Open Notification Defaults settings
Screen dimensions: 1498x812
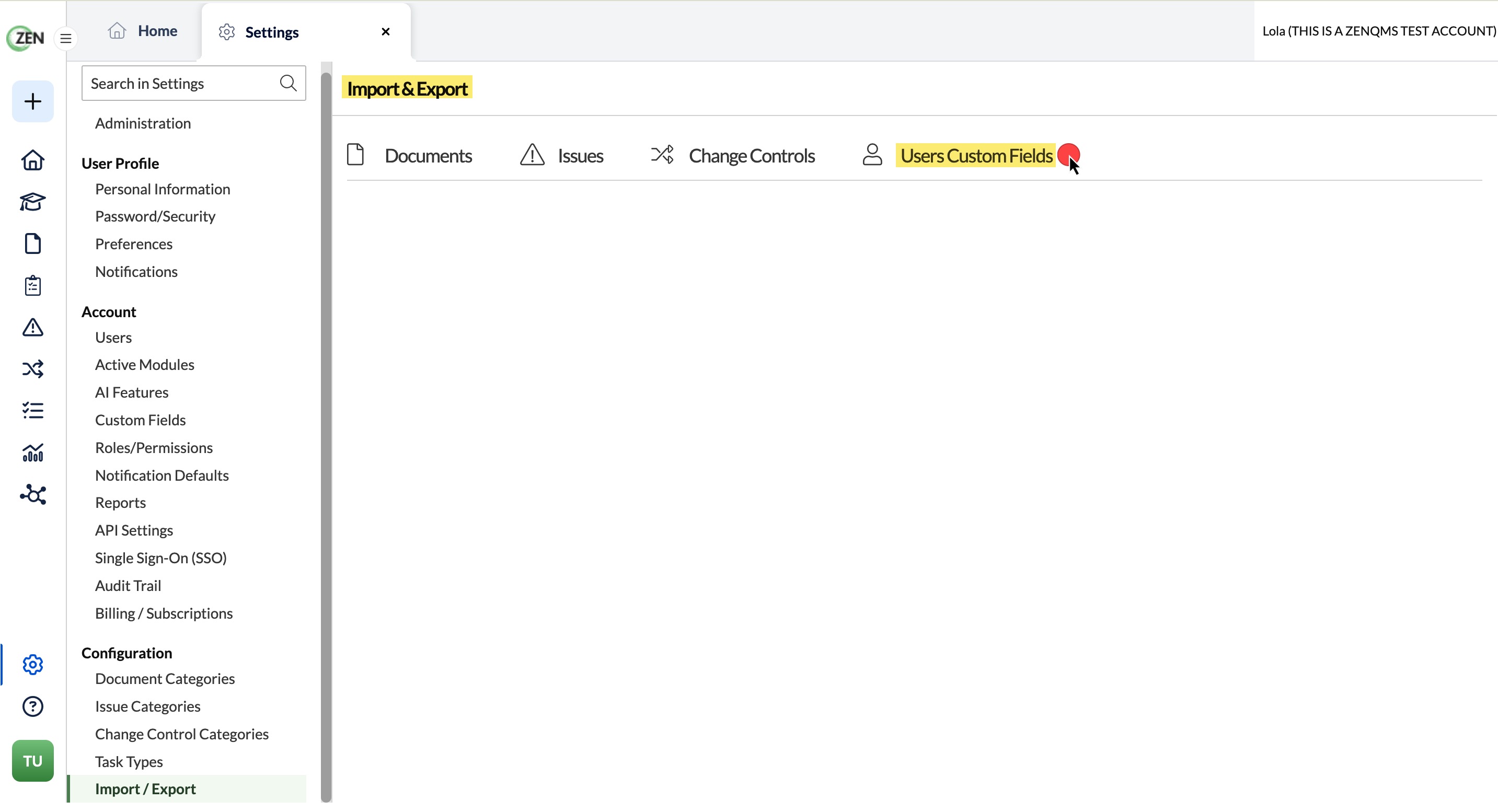(x=162, y=476)
